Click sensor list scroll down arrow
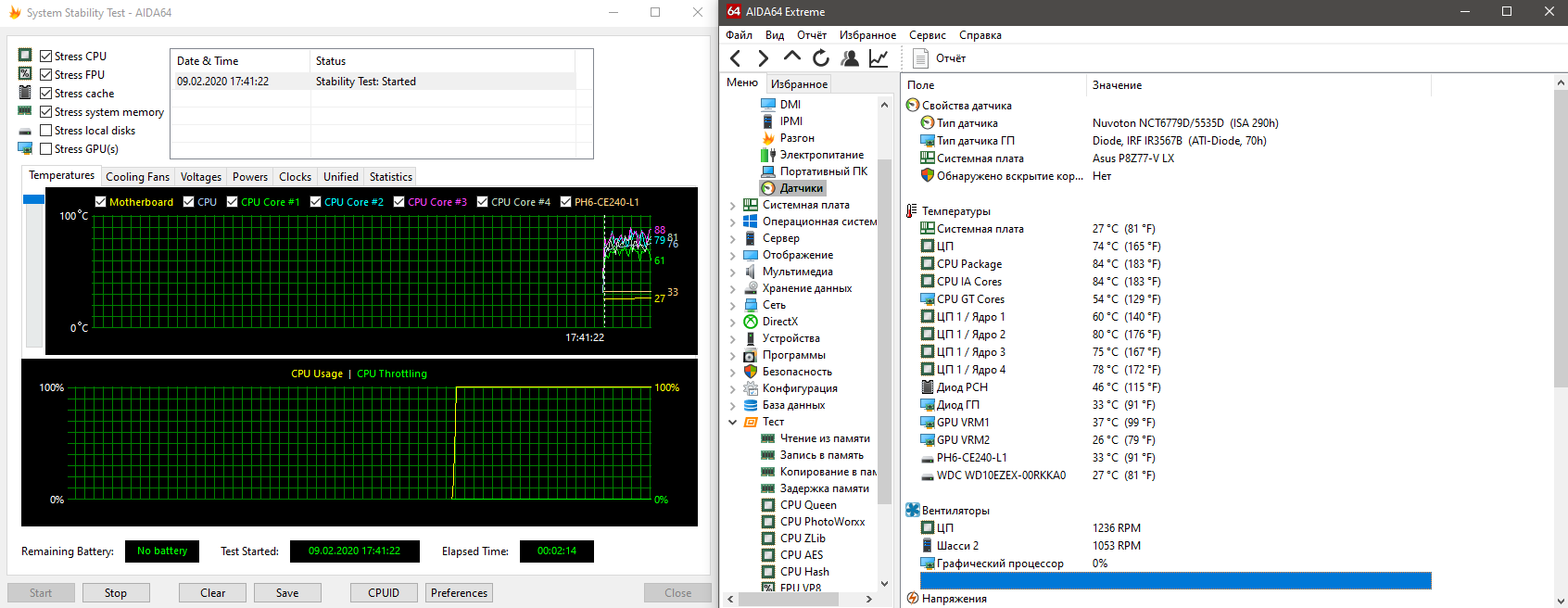 [1561, 601]
